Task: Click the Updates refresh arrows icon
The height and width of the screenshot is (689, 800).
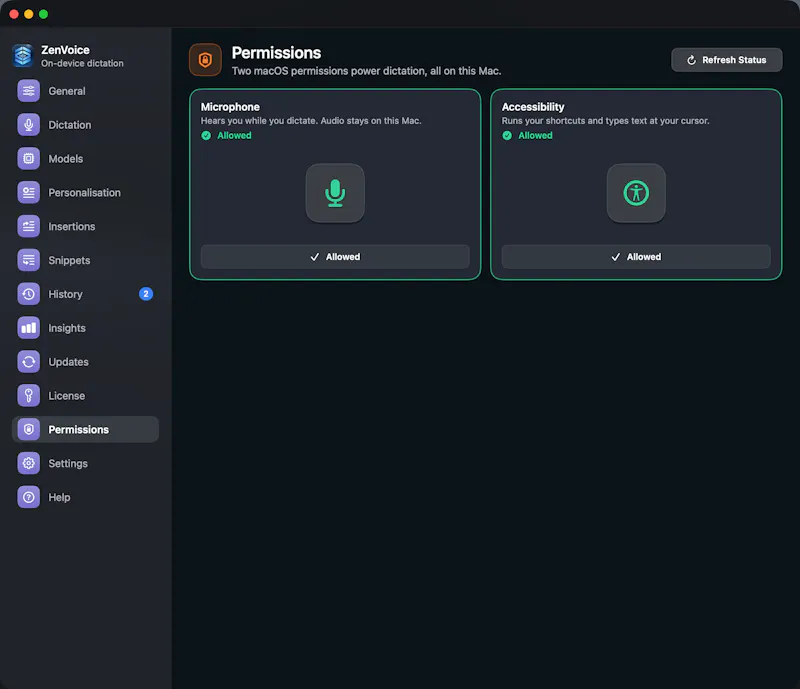Action: coord(29,362)
